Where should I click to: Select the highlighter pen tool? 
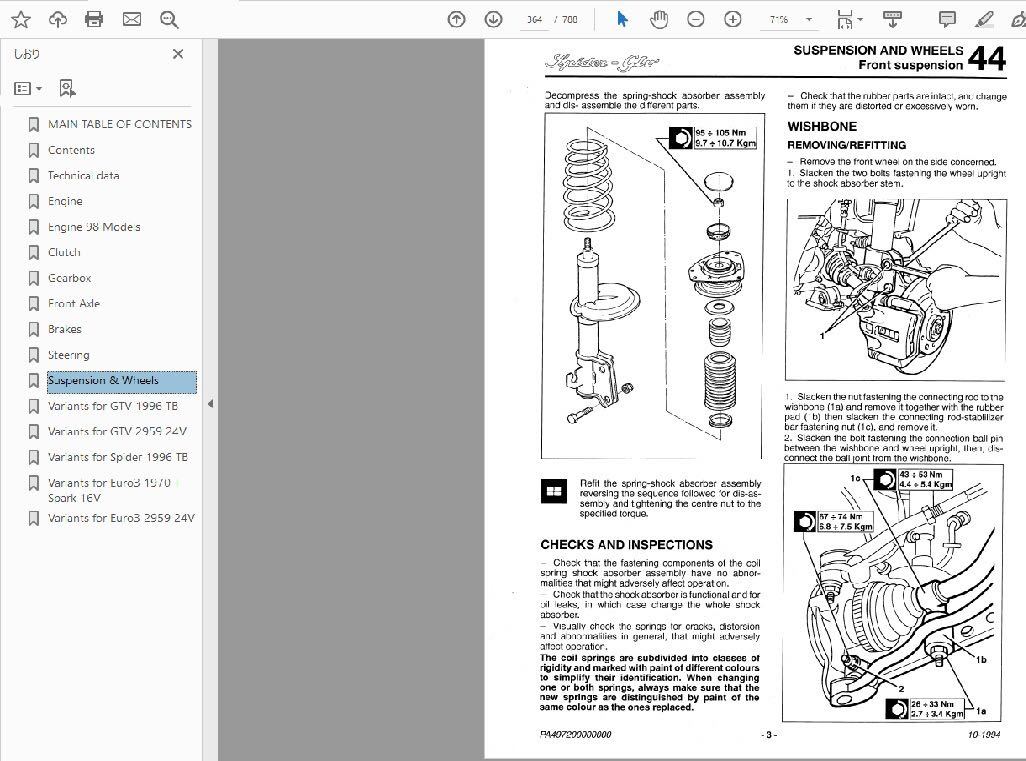pos(983,20)
